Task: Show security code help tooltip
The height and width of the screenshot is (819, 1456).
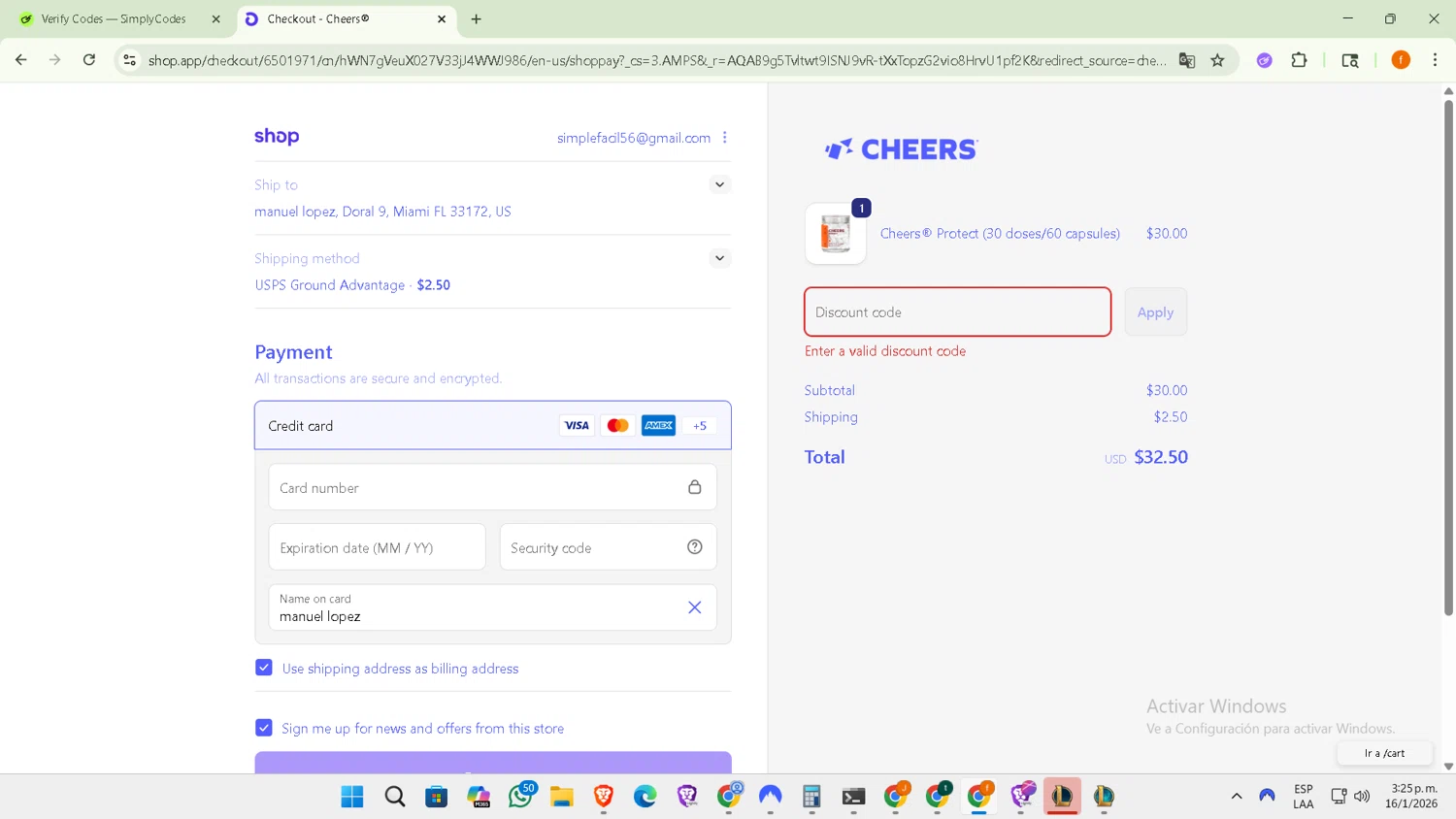Action: (695, 547)
